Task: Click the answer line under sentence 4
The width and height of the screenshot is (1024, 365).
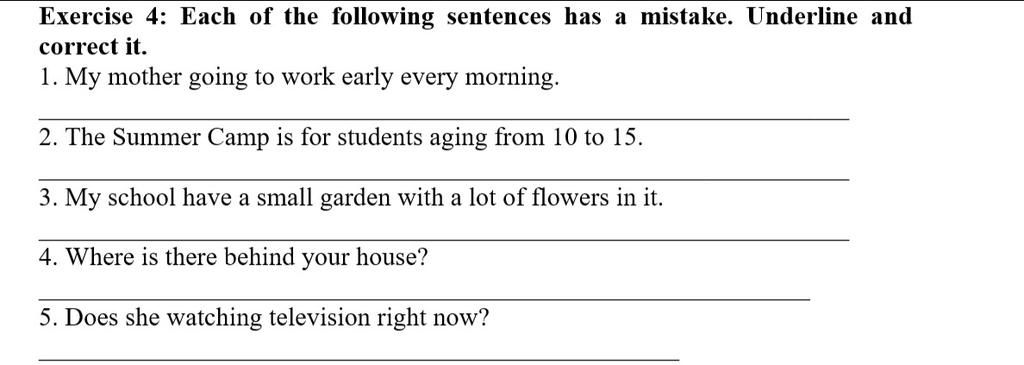Action: pos(424,299)
